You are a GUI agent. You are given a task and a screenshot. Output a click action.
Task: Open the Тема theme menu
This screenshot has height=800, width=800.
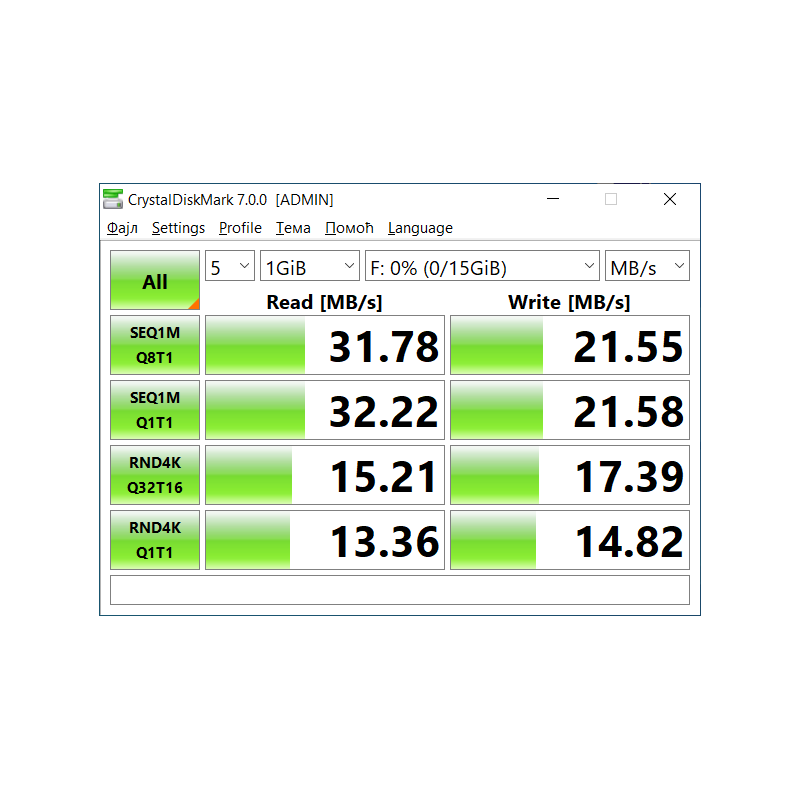(x=292, y=228)
